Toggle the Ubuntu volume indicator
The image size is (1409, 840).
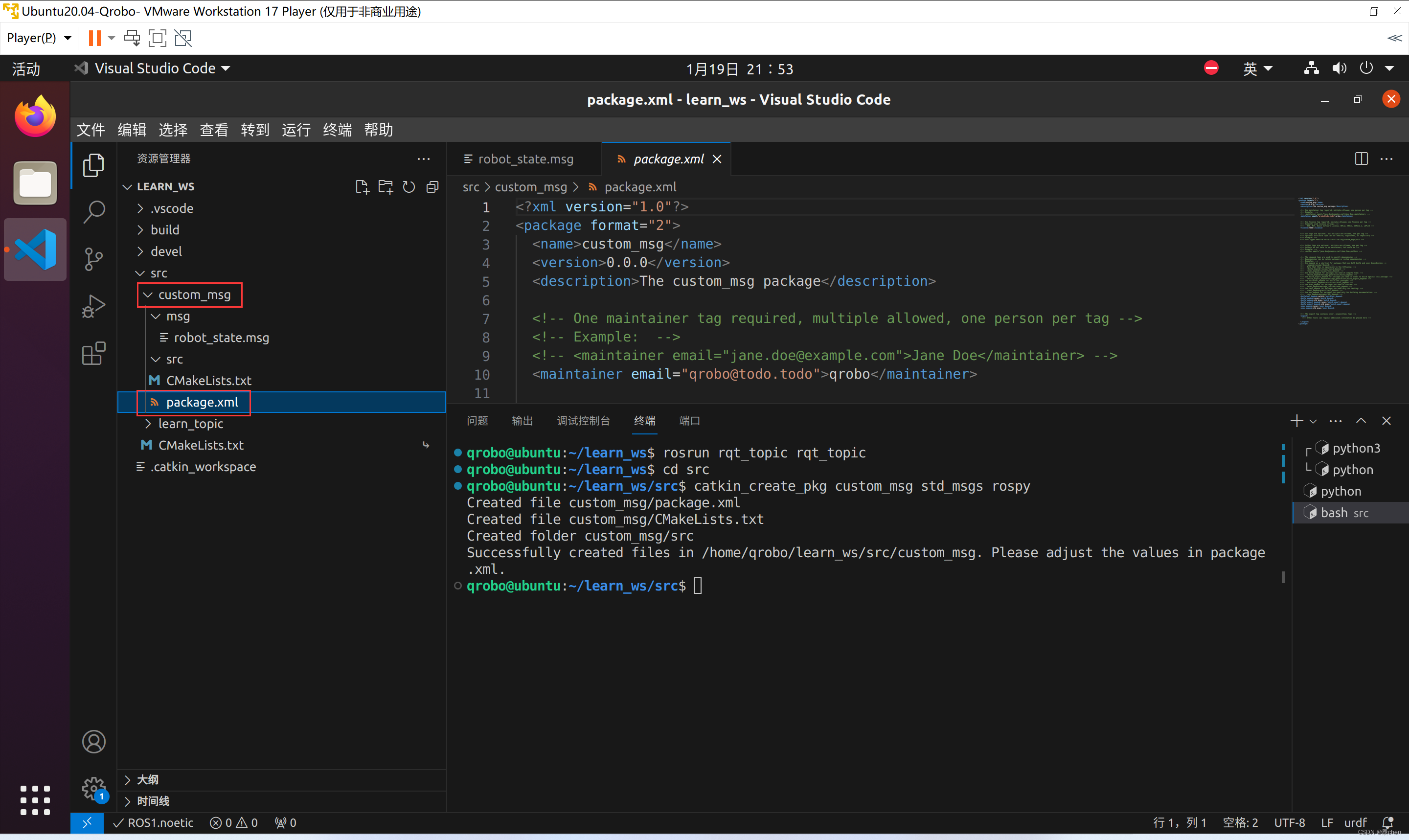coord(1338,68)
